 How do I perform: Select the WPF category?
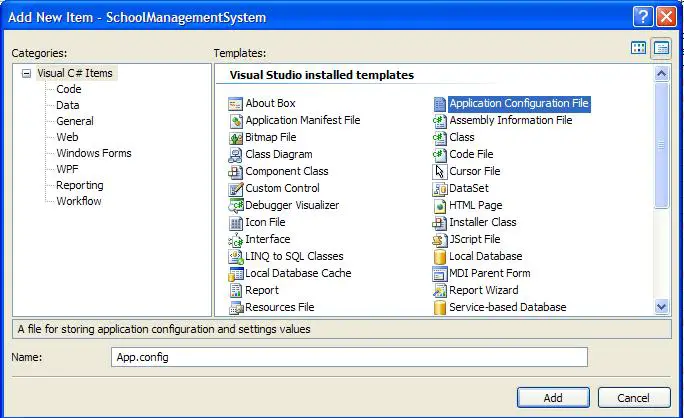coord(67,169)
